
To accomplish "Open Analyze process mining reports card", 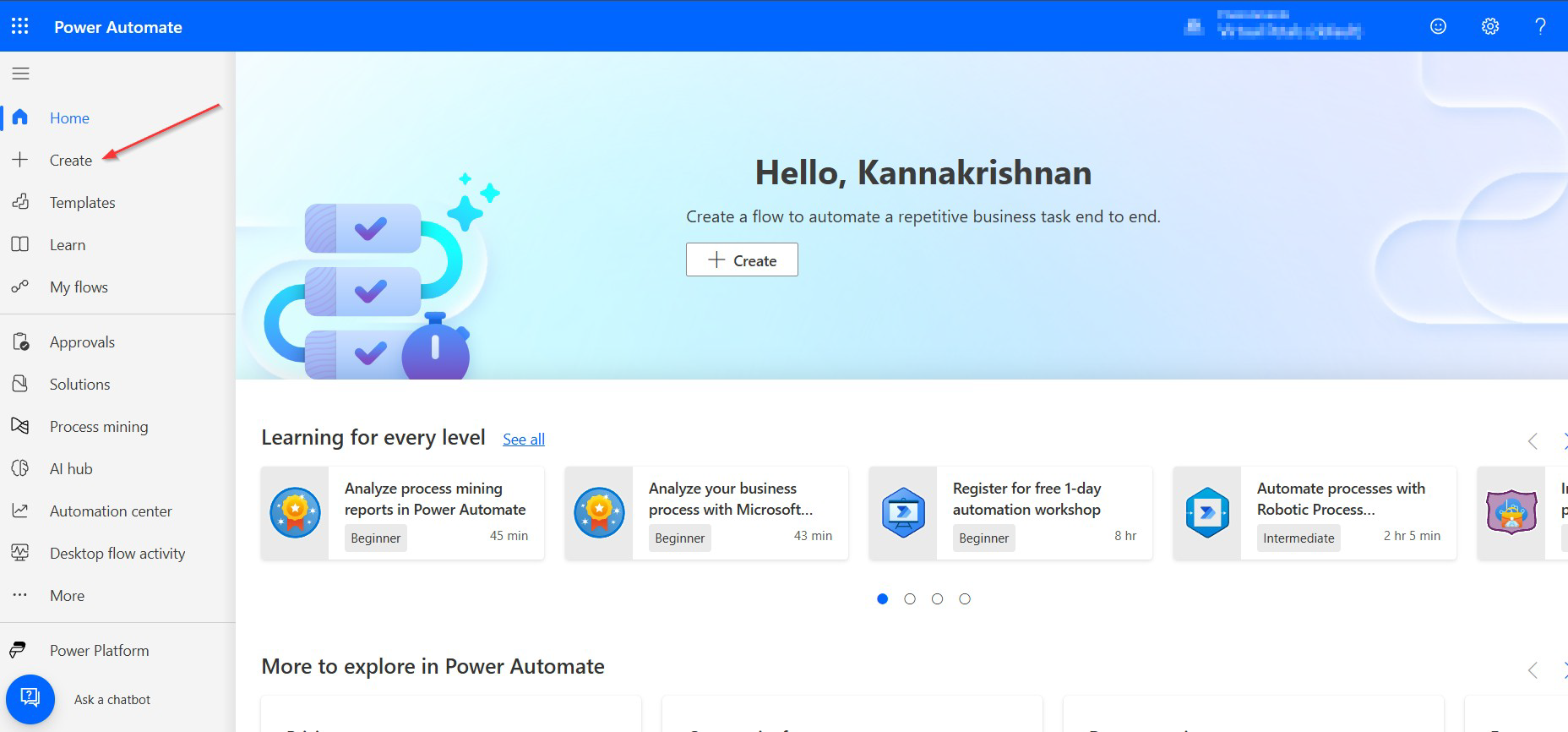I will (402, 512).
